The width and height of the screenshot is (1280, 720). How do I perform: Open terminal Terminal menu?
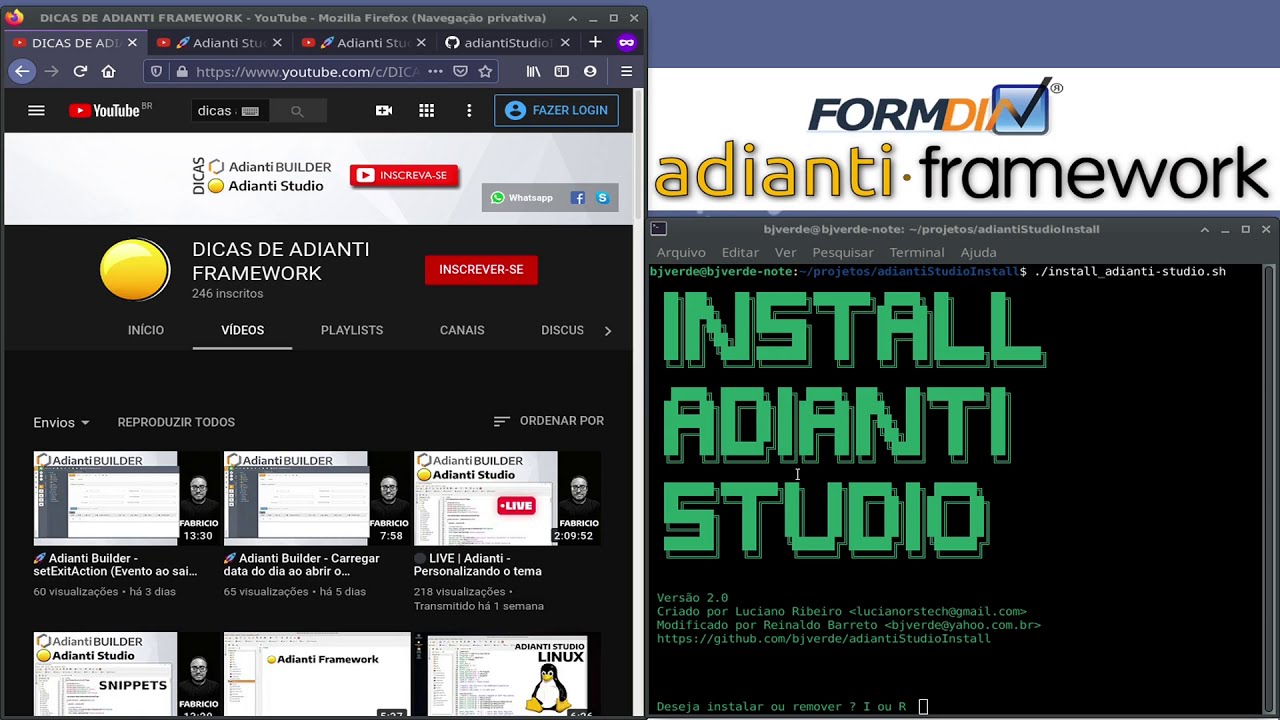(917, 252)
